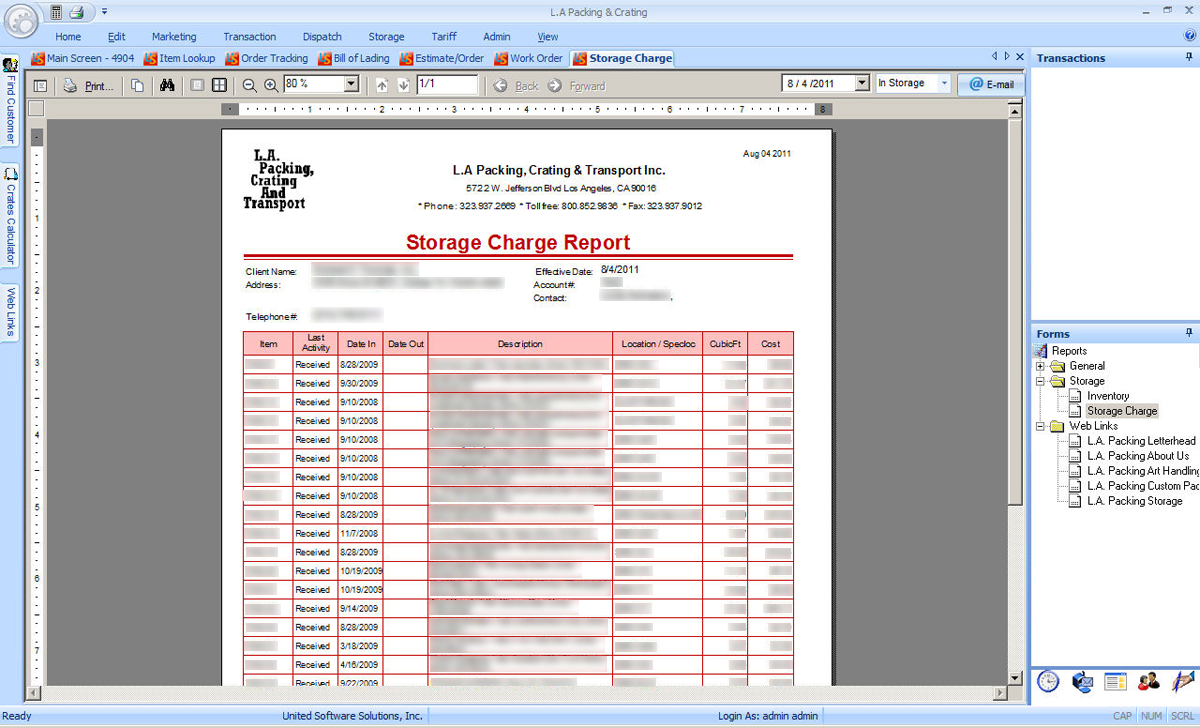Click the help question mark icon
Screen dimensions: 1200x728
(x=1189, y=36)
